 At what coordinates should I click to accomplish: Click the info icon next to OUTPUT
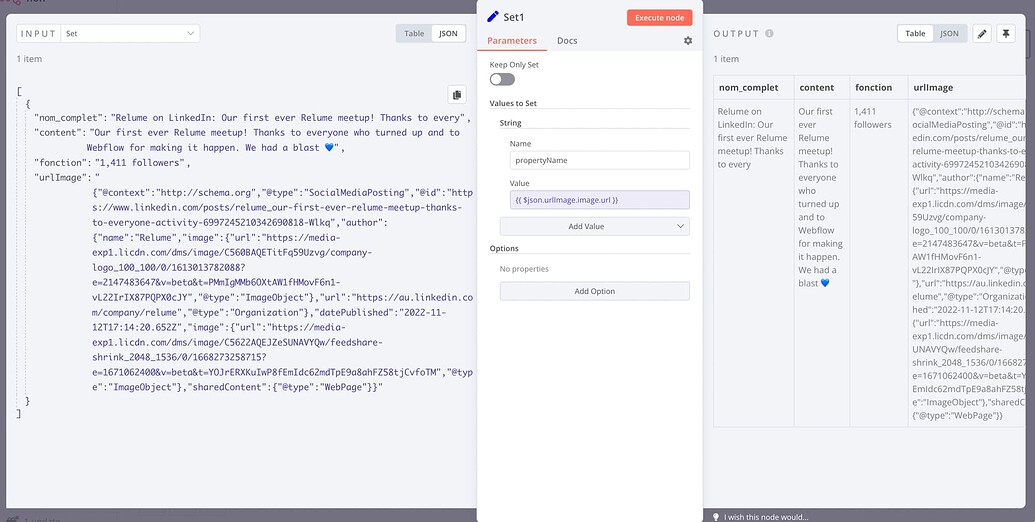point(769,34)
